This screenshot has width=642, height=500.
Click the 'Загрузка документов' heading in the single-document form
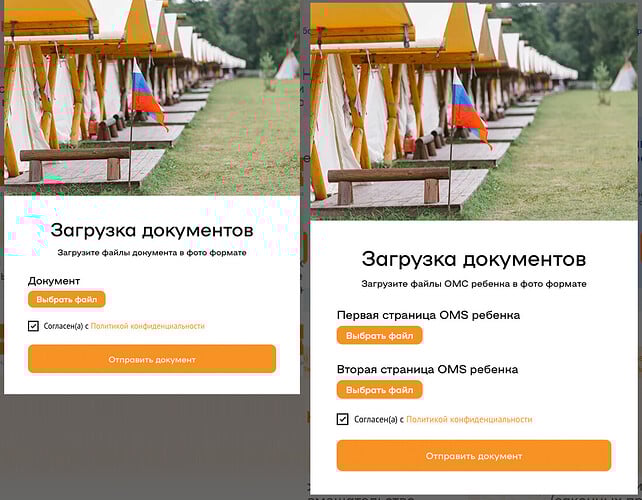(x=152, y=230)
